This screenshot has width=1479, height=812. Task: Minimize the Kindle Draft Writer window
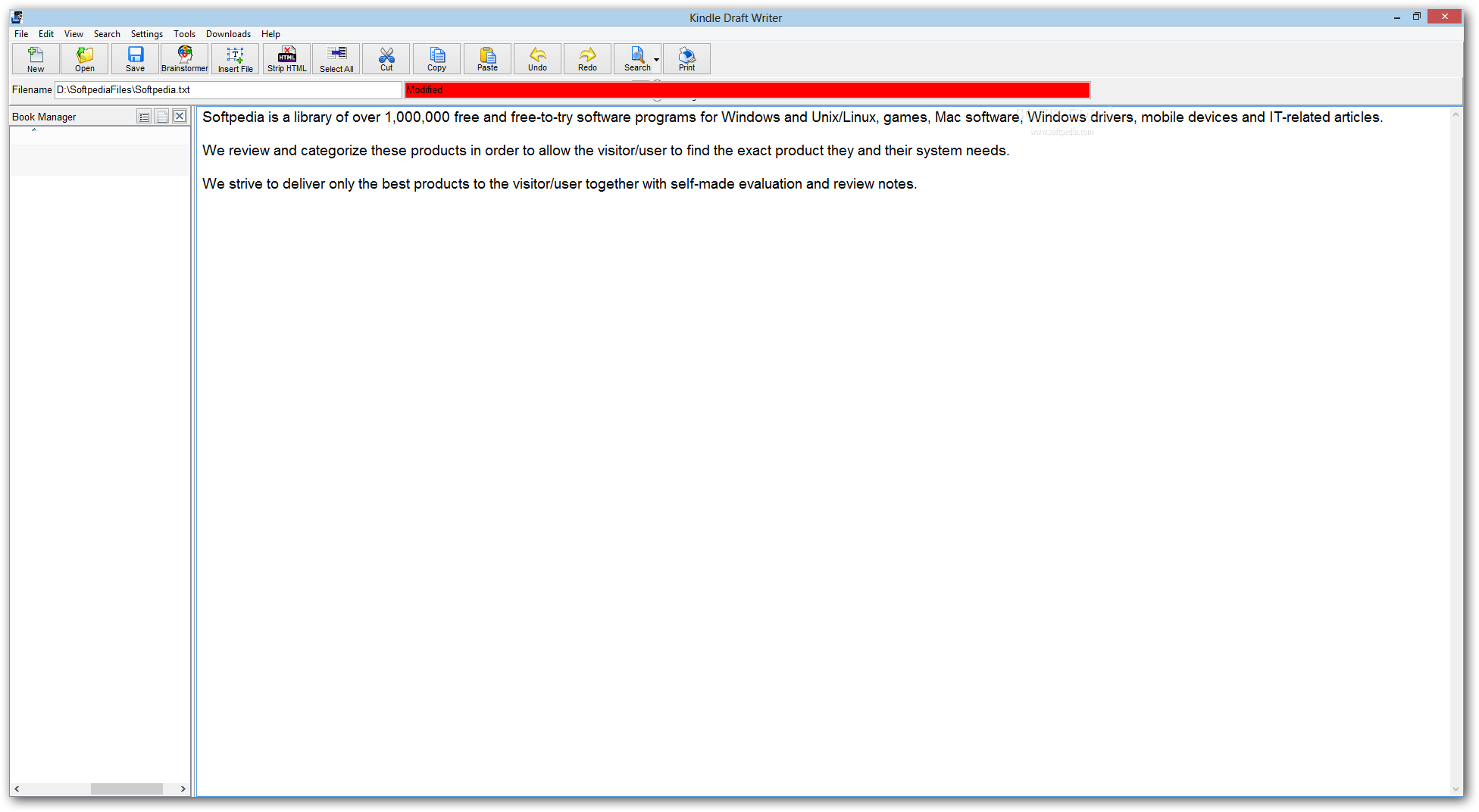(1396, 17)
